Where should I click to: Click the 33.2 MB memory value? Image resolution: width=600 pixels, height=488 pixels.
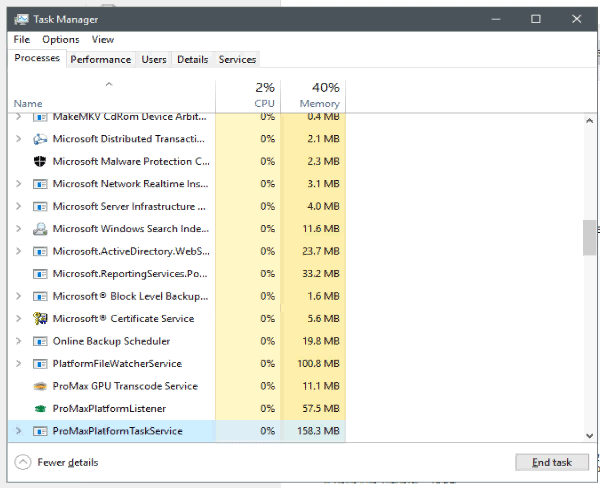click(x=321, y=274)
